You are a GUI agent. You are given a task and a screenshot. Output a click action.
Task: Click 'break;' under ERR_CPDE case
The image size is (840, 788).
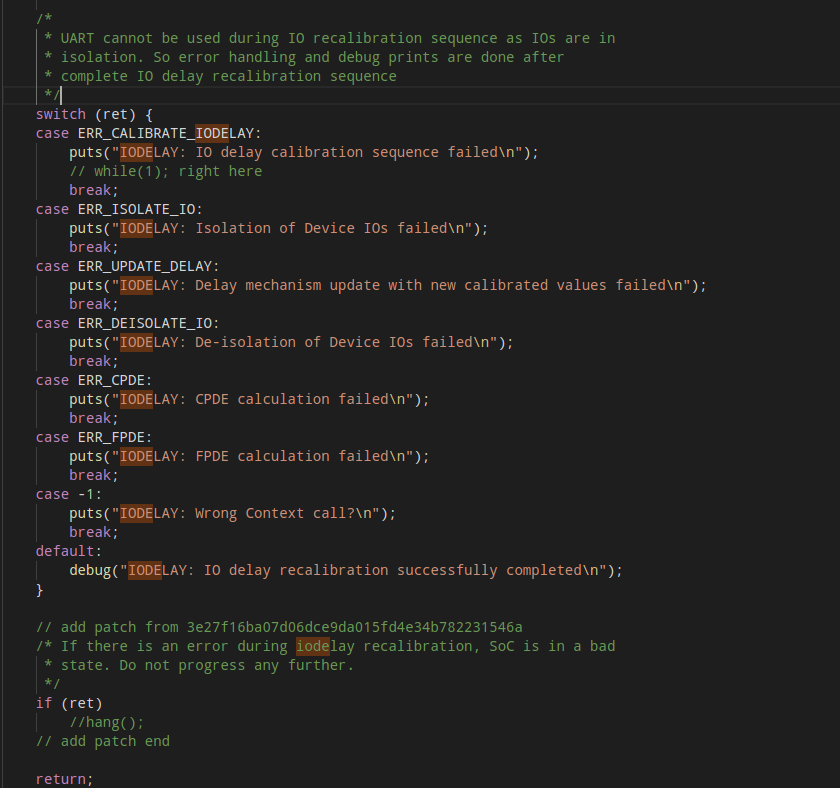coord(94,419)
